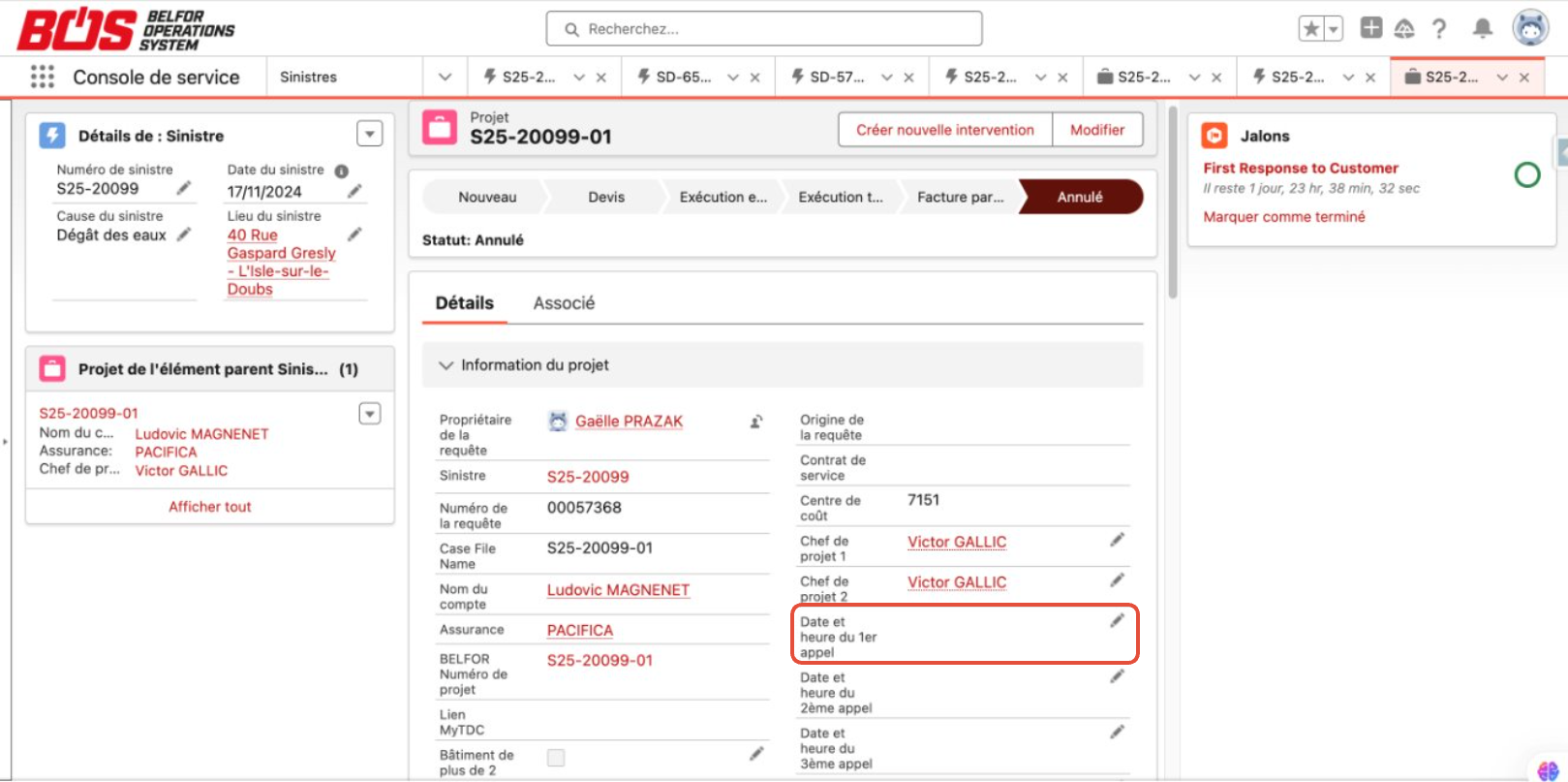Image resolution: width=1568 pixels, height=782 pixels.
Task: Open row actions for S25-20099-01 parent project
Action: [x=370, y=414]
